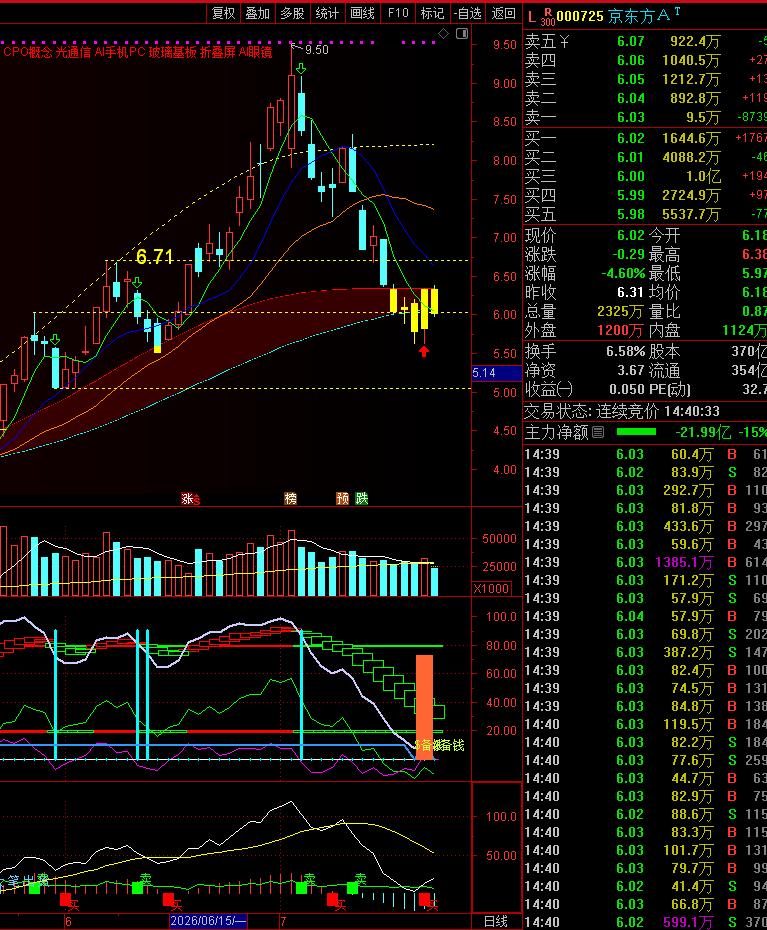
Task: Click the diamond icon above the price axis
Action: click(443, 34)
